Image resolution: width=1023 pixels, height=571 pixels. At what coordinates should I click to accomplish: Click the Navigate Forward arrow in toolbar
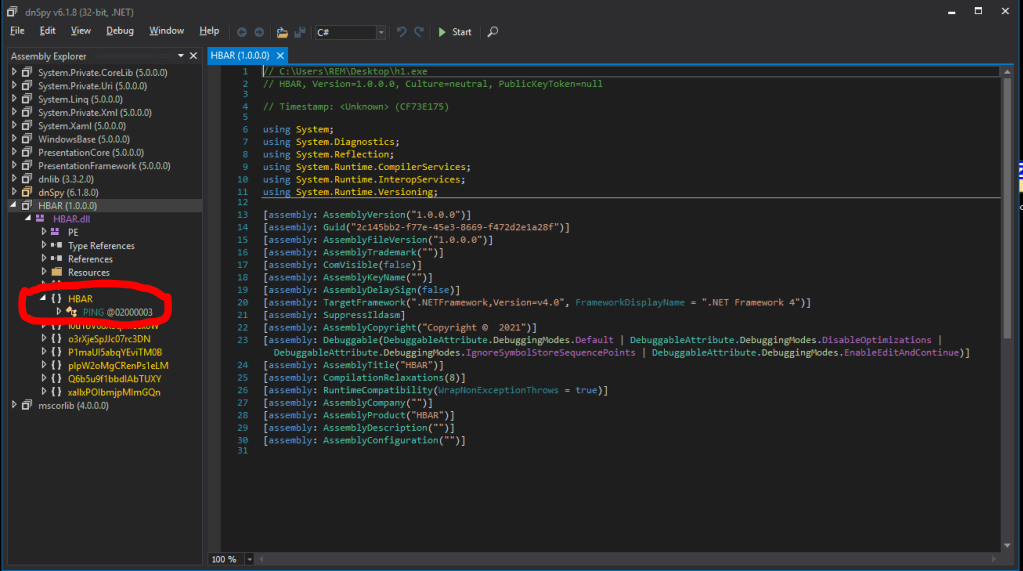pos(259,32)
